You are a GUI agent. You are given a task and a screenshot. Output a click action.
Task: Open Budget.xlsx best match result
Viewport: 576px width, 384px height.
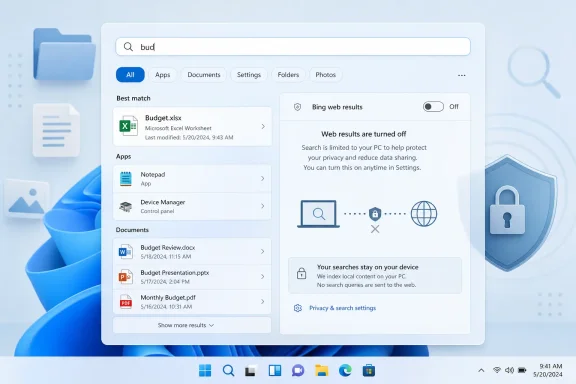pyautogui.click(x=192, y=127)
